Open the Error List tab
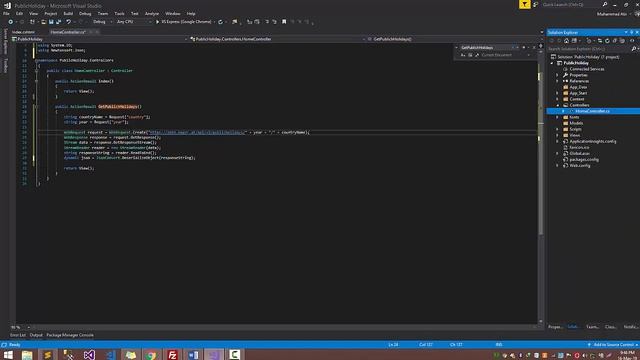Viewport: 640px width, 360px height. click(x=18, y=335)
